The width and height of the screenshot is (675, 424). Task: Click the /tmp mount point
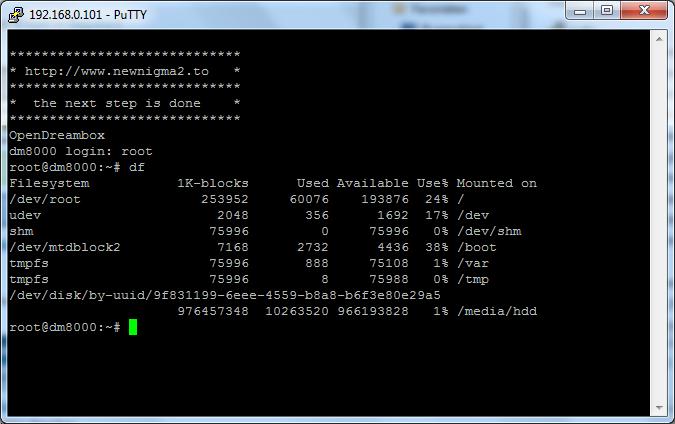coord(473,279)
